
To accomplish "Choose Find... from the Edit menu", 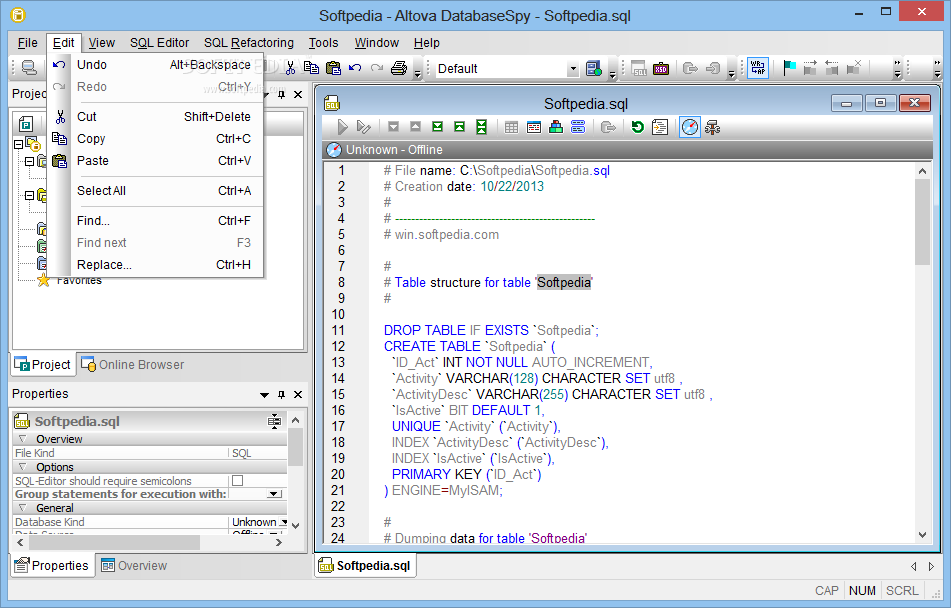I will pos(156,220).
